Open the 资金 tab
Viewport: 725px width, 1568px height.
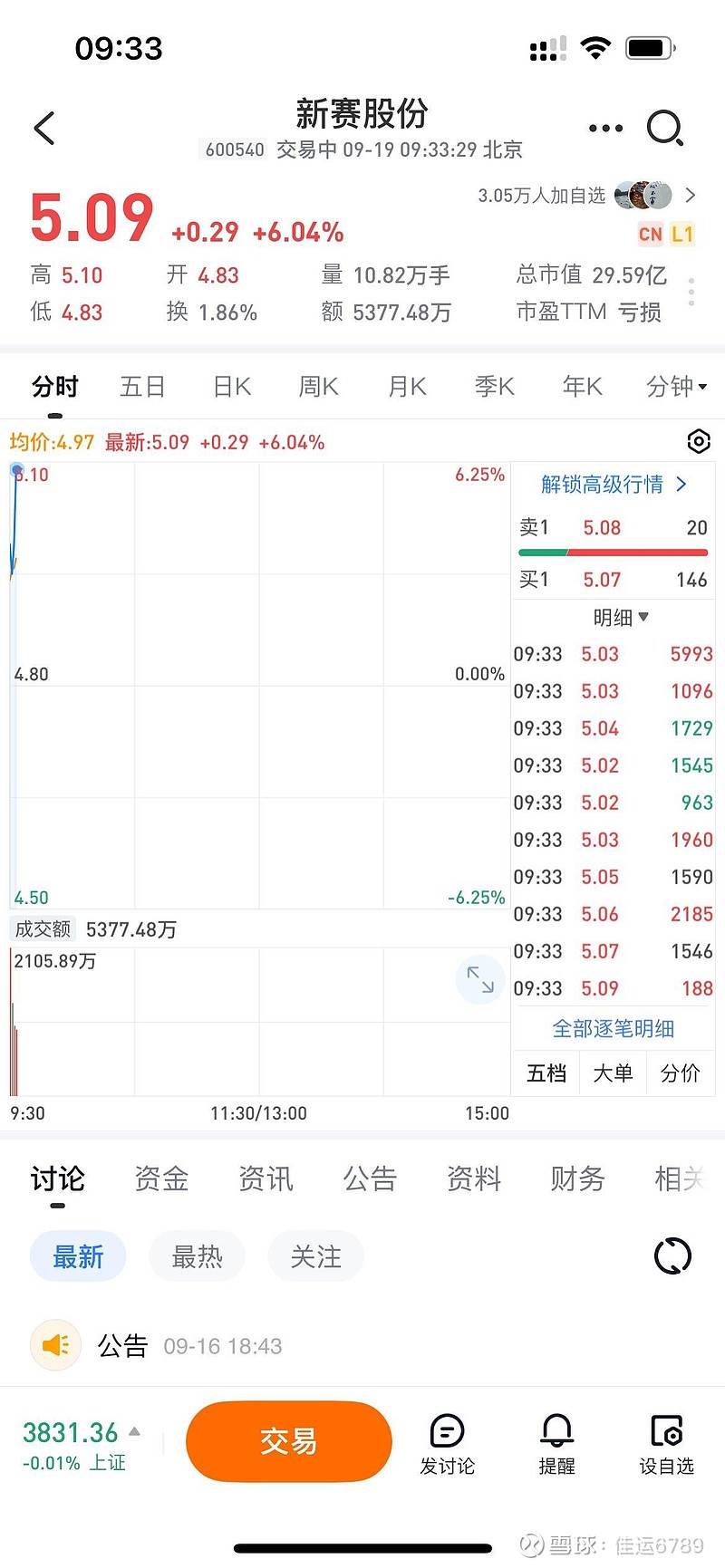tap(161, 1178)
